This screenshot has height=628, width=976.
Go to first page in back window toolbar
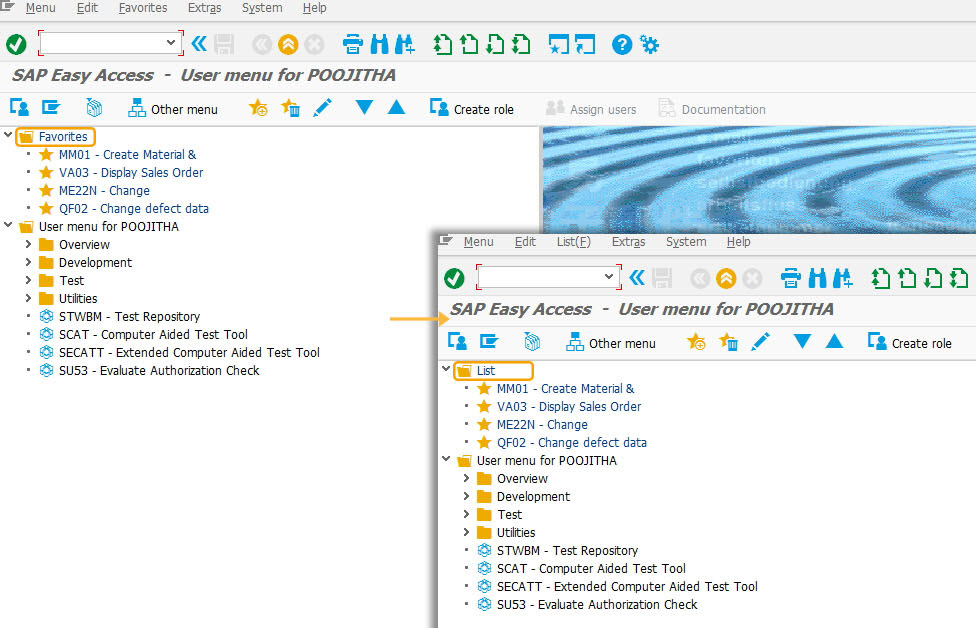point(443,44)
